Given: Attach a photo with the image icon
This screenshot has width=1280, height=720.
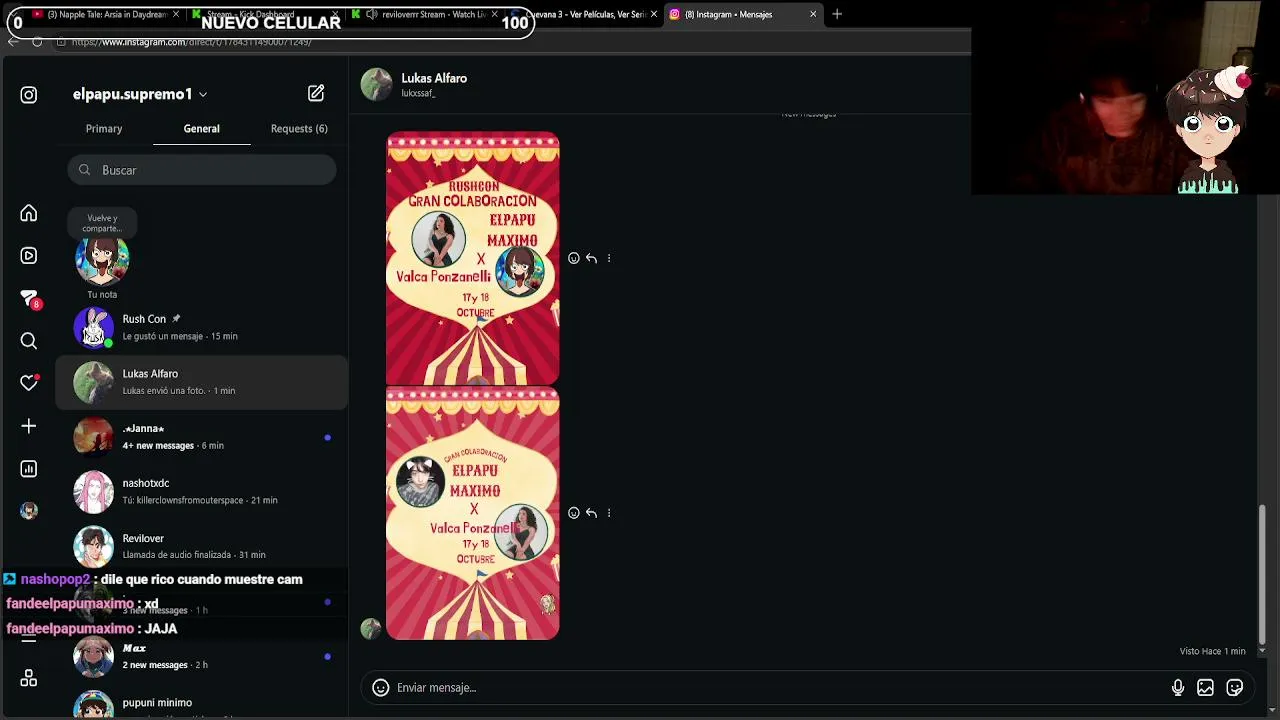Looking at the screenshot, I should [1205, 687].
